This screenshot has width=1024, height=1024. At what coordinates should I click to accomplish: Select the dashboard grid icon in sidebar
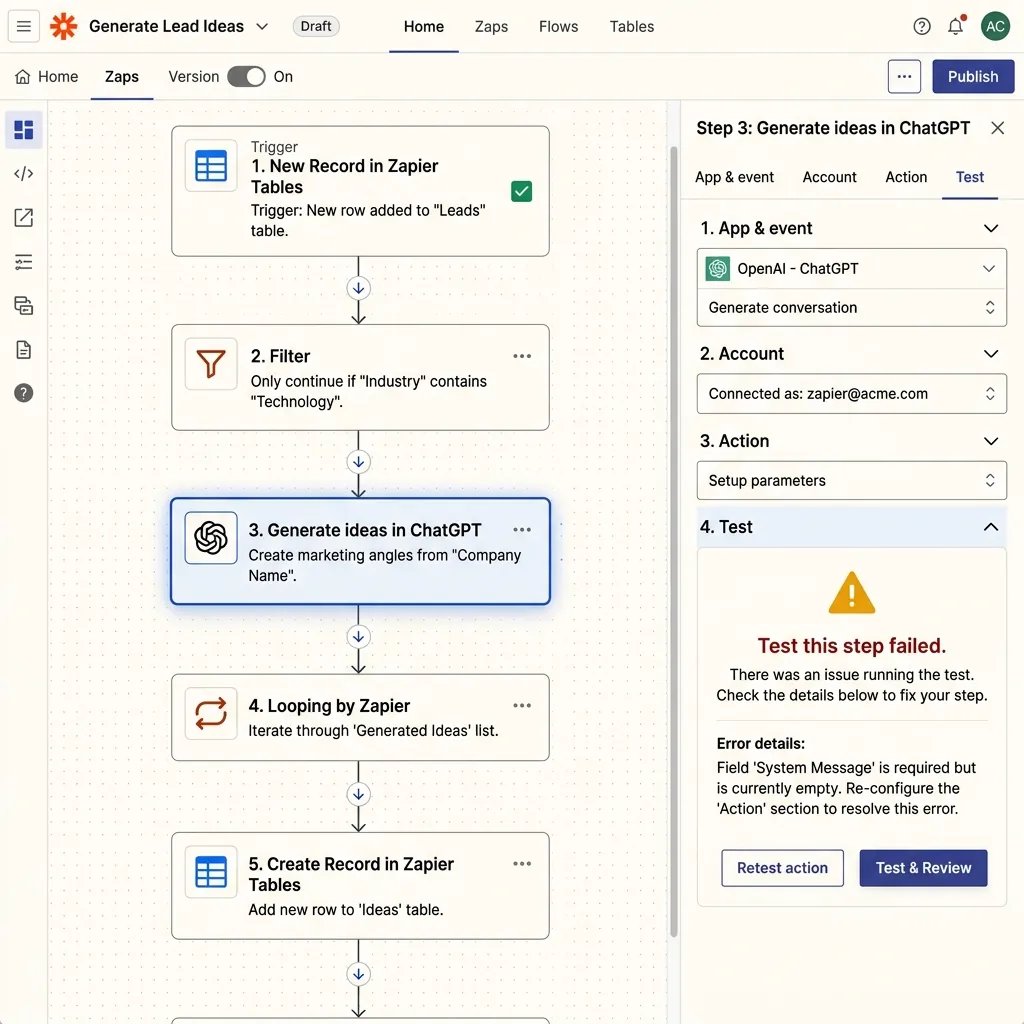pos(24,130)
